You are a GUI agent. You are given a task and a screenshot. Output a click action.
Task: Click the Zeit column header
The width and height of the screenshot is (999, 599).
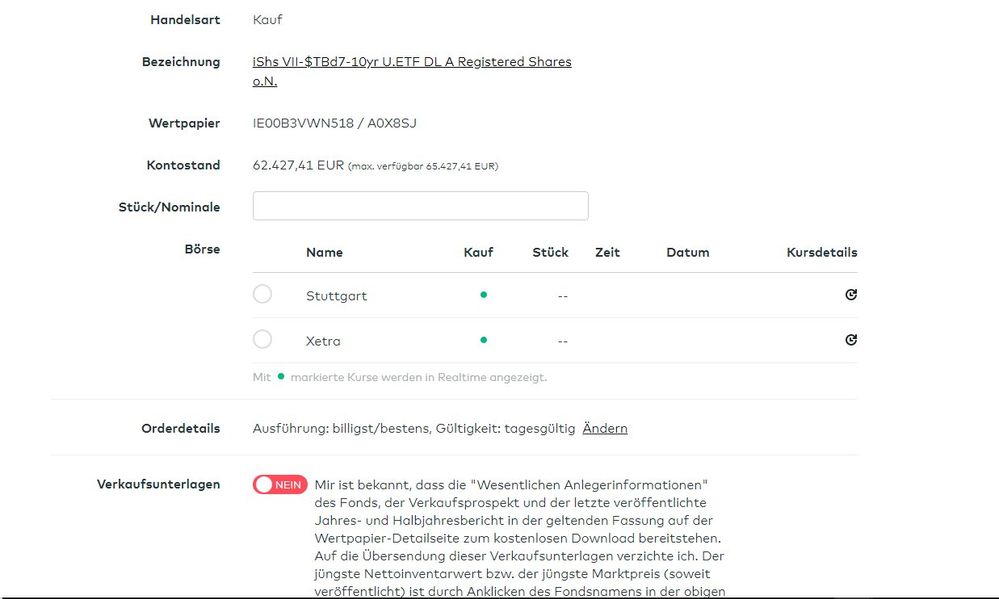point(607,252)
